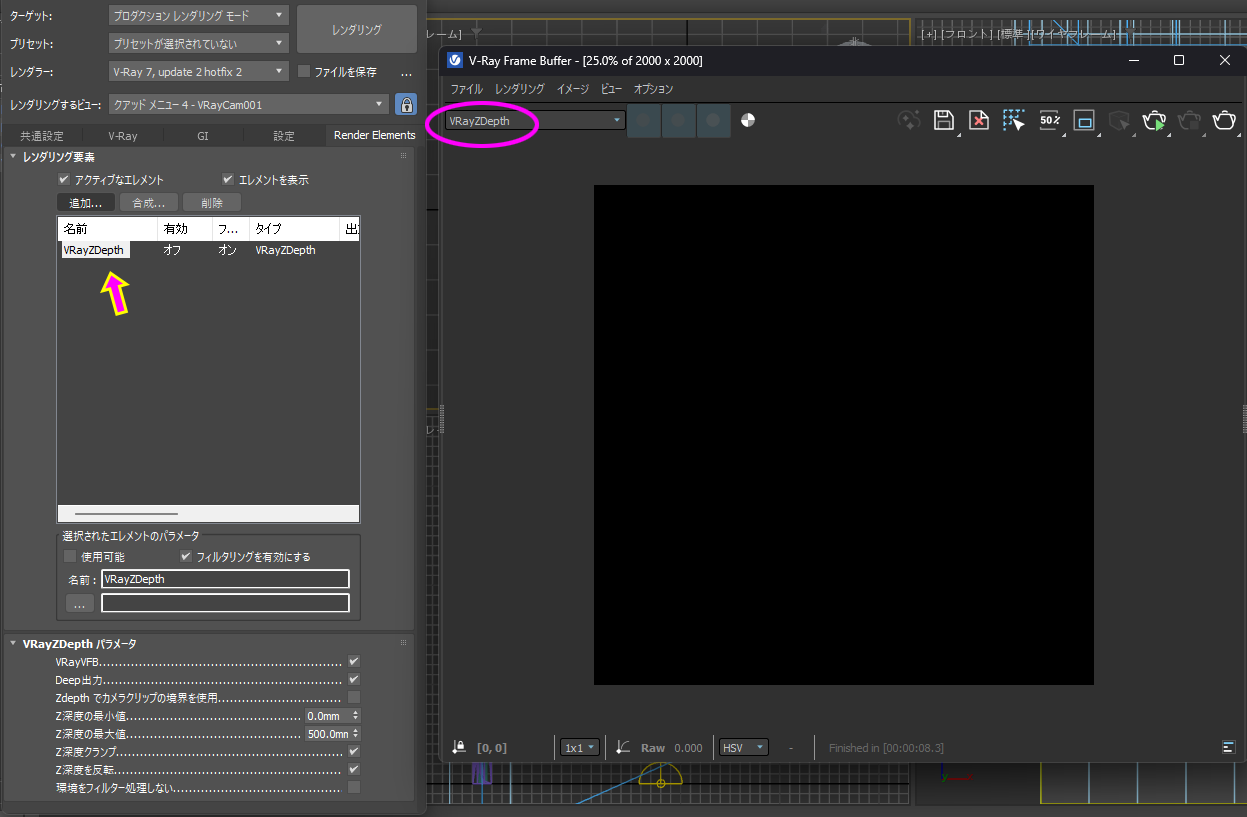Click the Z深度の最大値 input field
The height and width of the screenshot is (817, 1247).
point(327,734)
